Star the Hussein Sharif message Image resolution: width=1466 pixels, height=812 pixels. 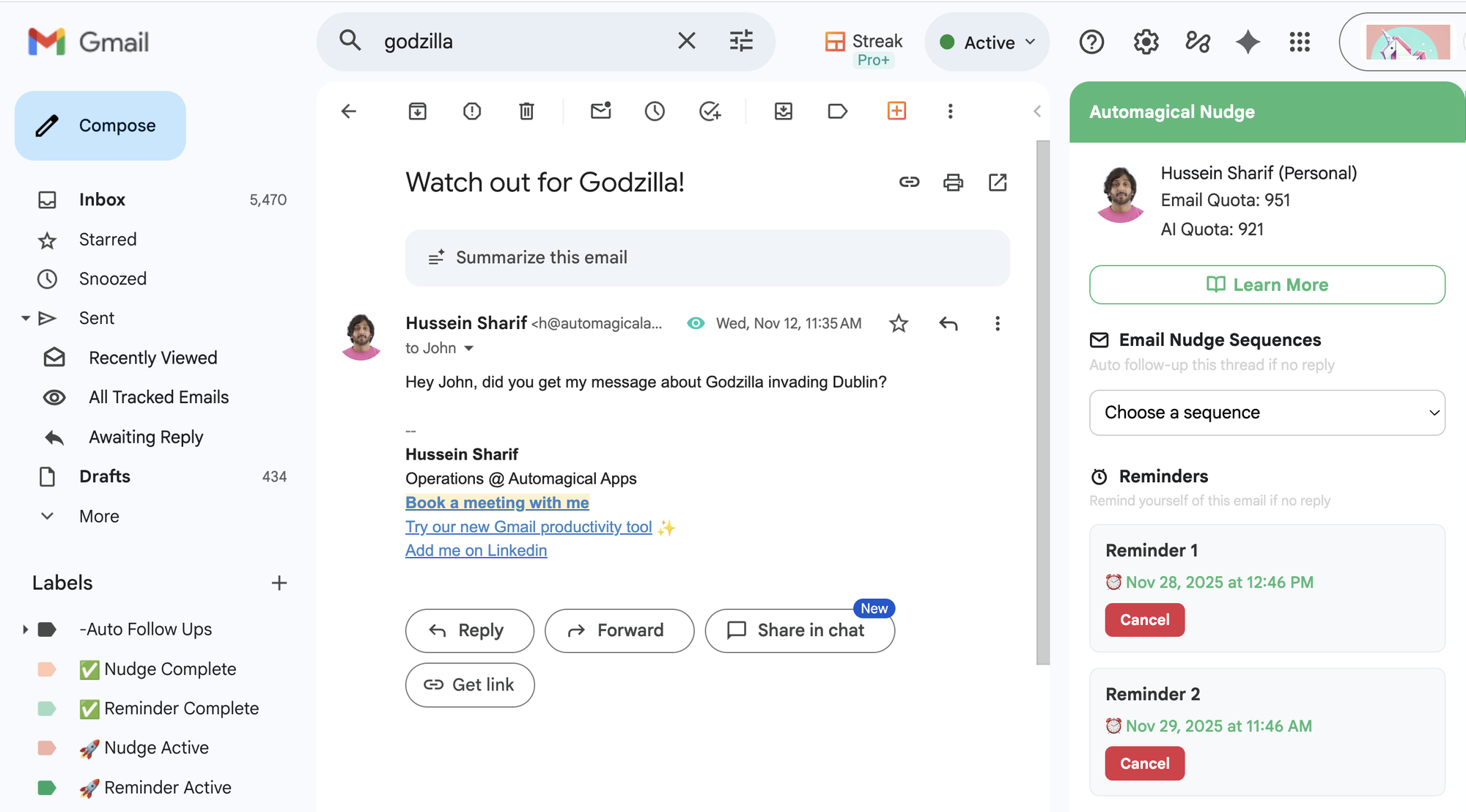pyautogui.click(x=899, y=323)
